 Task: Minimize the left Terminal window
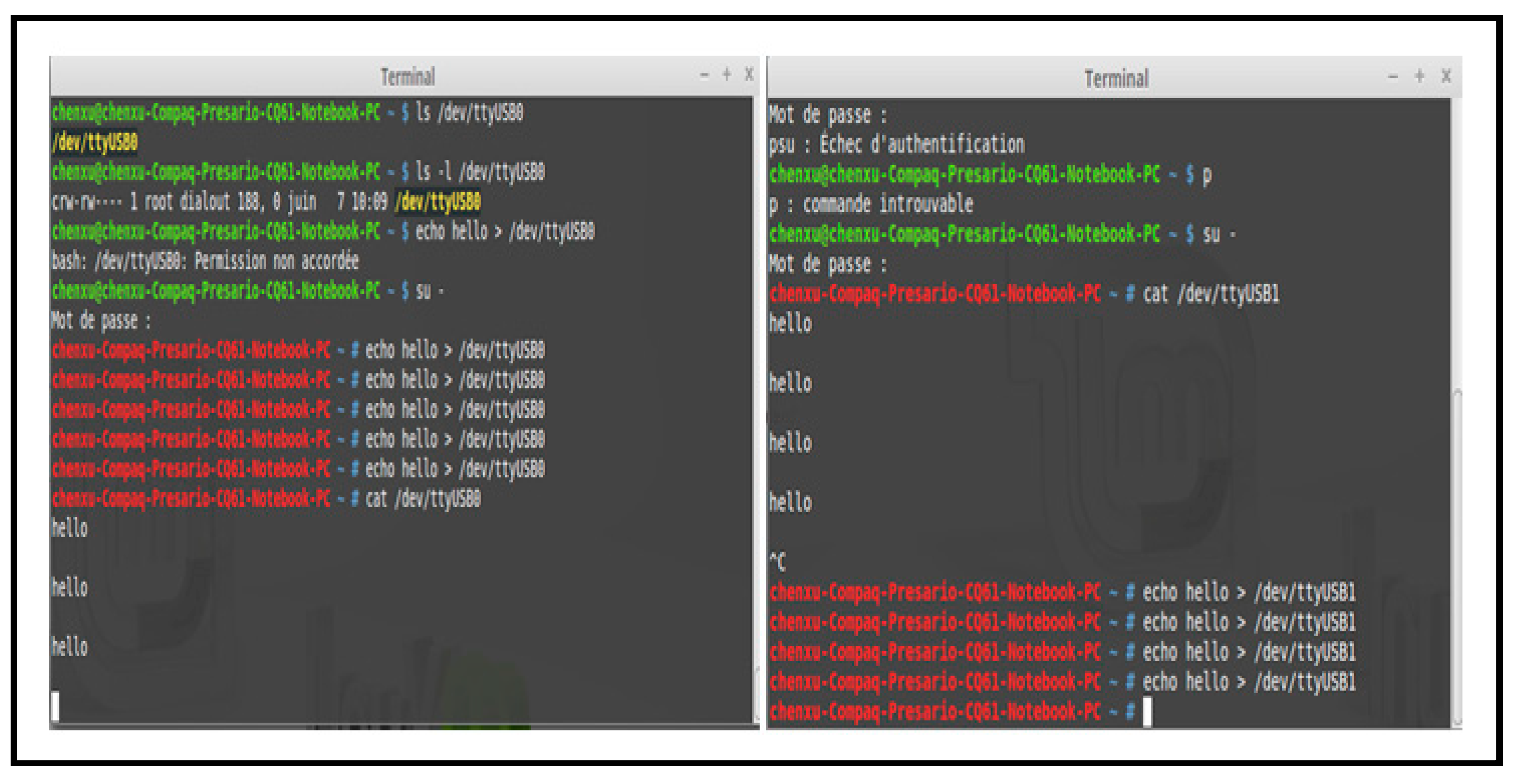pos(704,75)
